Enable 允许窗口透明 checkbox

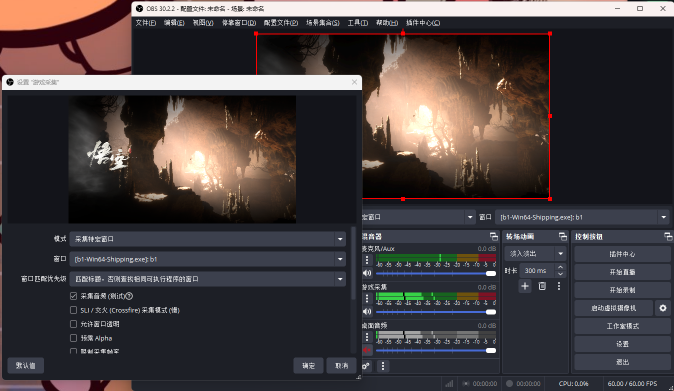(74, 324)
